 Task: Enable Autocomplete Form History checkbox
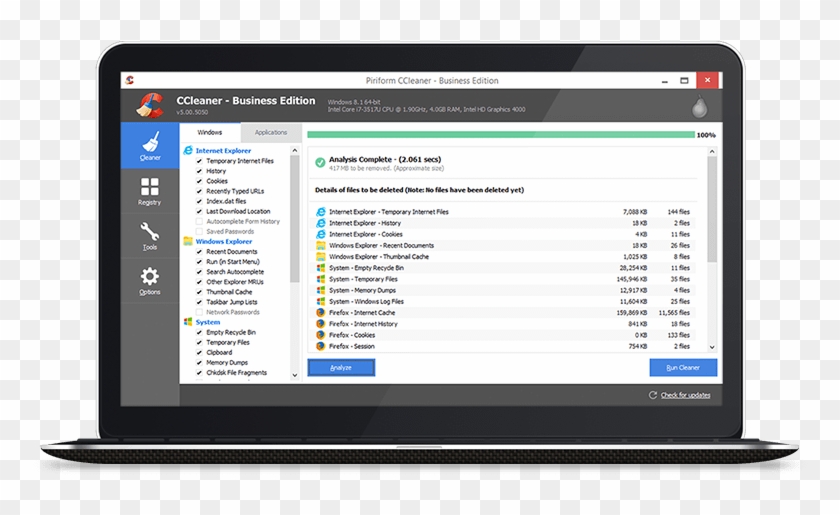(199, 221)
